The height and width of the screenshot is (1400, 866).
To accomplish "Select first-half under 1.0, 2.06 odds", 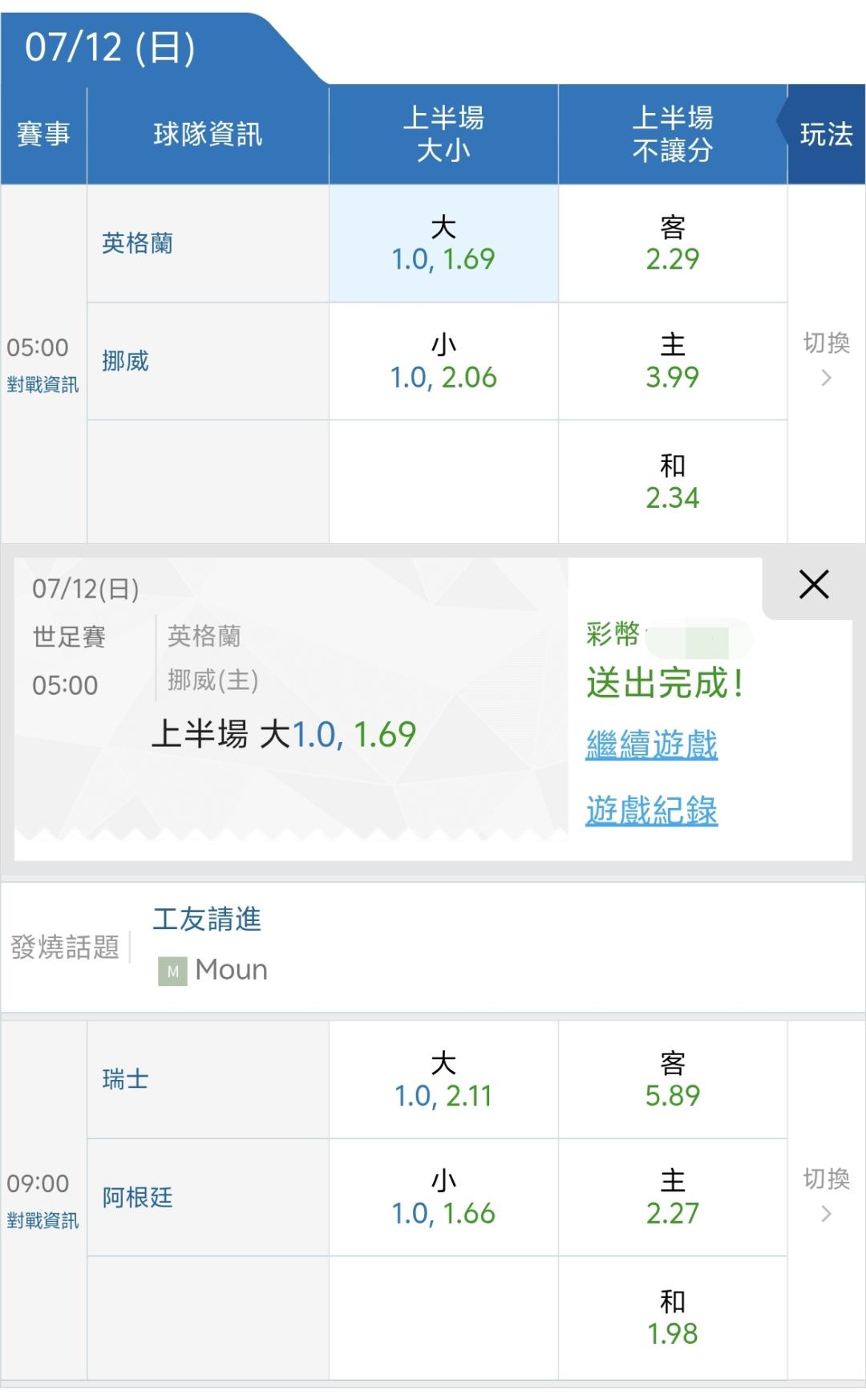I will click(443, 361).
